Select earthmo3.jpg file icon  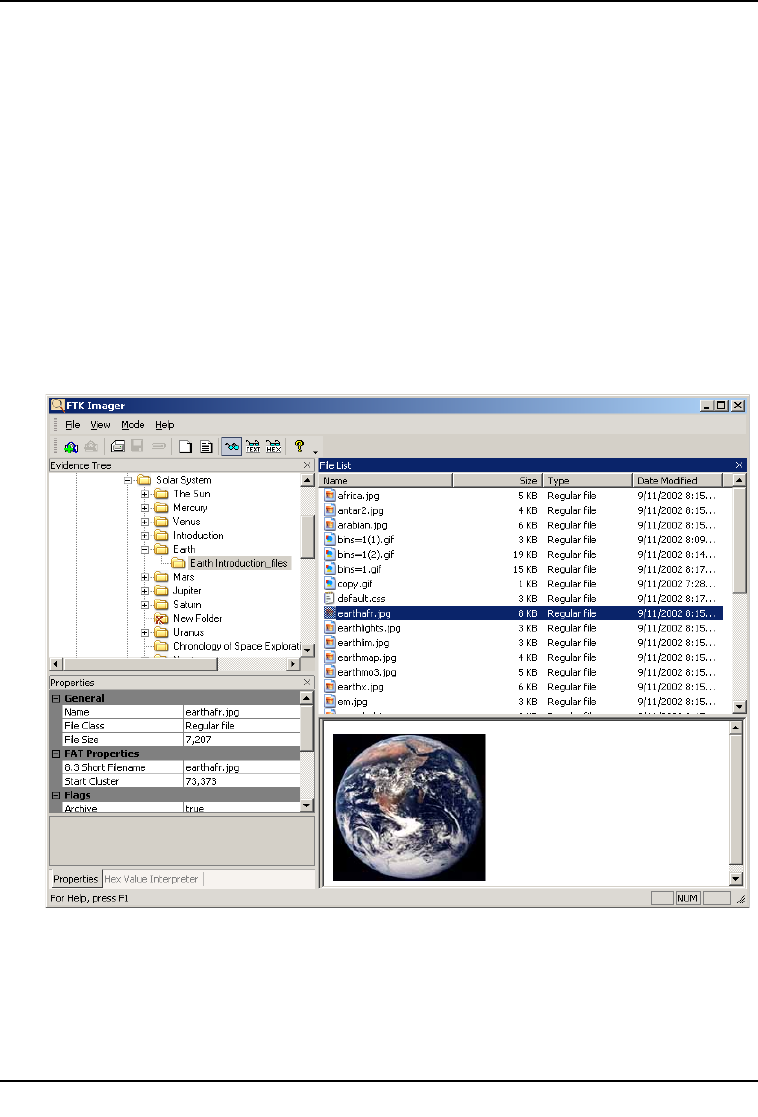(330, 672)
